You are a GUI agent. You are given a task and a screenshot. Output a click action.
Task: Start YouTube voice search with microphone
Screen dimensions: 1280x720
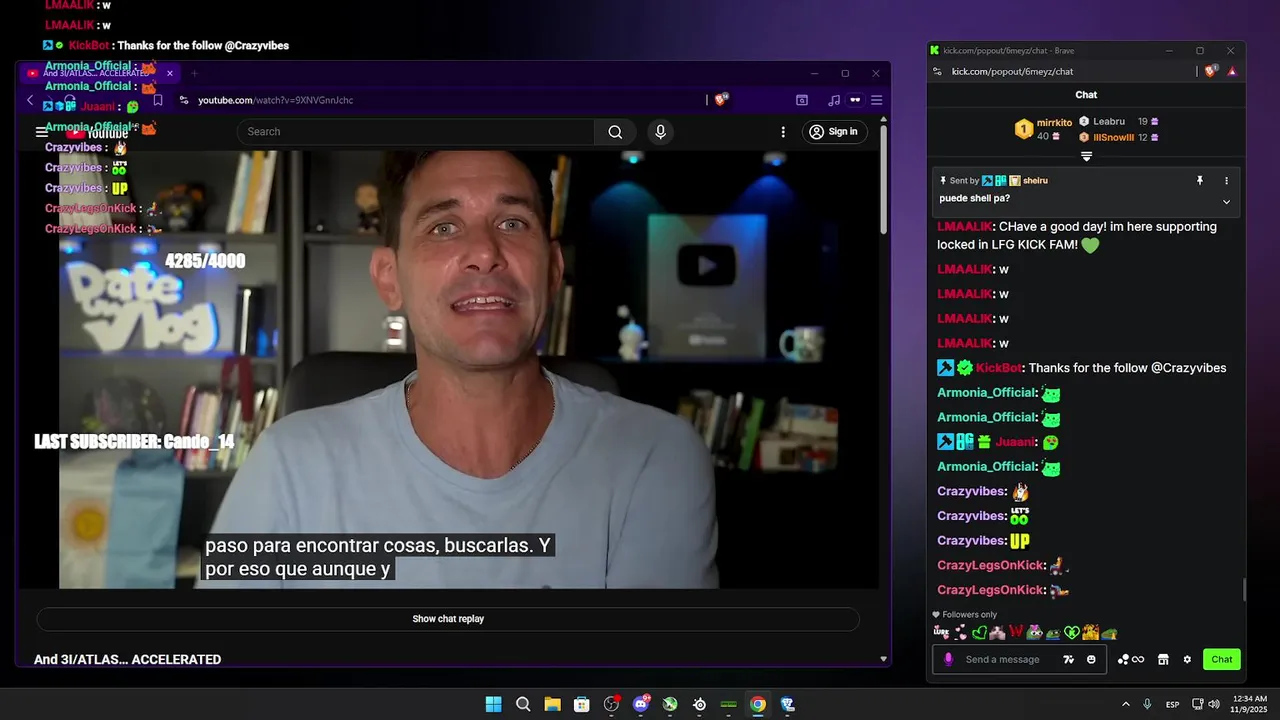(x=660, y=132)
